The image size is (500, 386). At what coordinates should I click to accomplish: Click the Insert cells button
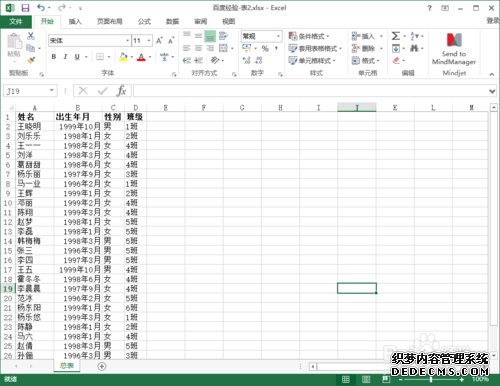point(363,36)
